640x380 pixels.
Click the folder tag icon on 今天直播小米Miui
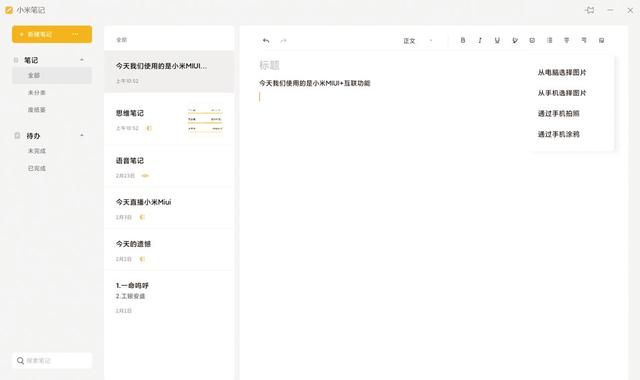(x=142, y=217)
